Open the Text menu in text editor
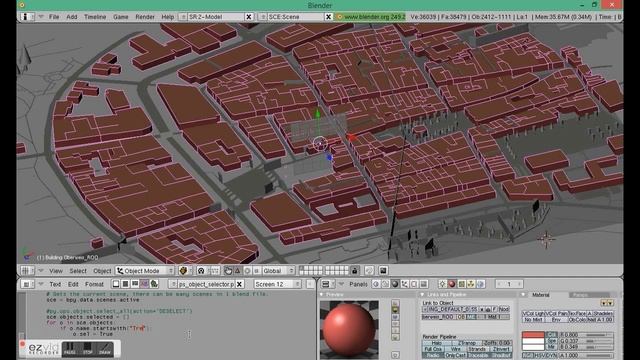The image size is (640, 360). point(55,284)
